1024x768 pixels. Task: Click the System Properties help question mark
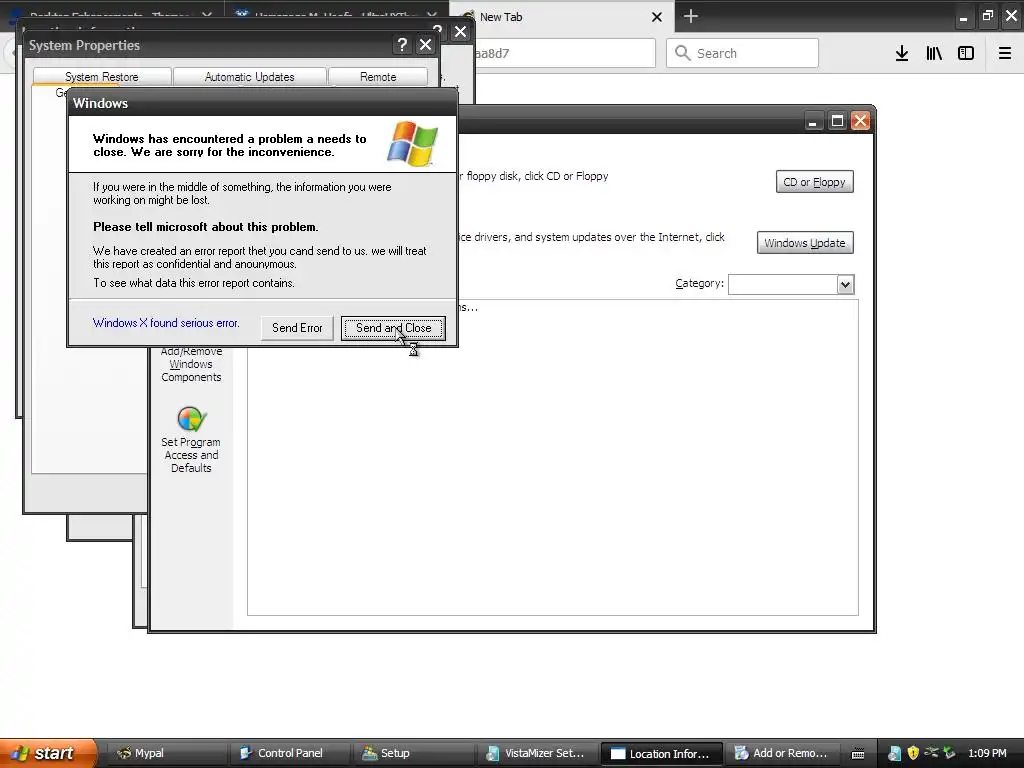tap(402, 44)
